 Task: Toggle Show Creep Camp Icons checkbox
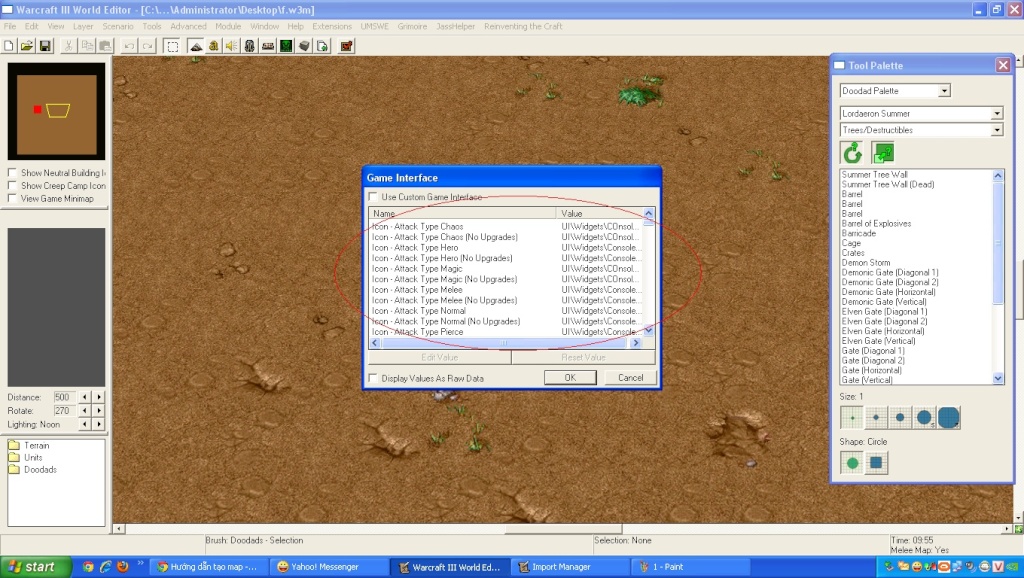[x=12, y=185]
